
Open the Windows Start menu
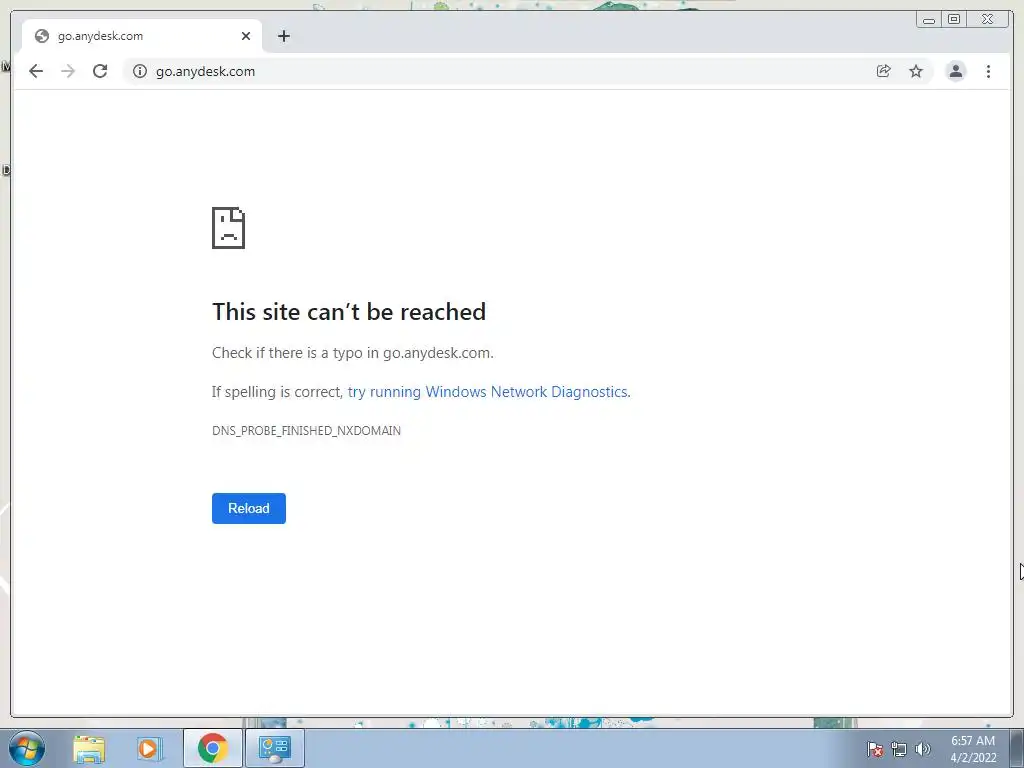tap(27, 748)
